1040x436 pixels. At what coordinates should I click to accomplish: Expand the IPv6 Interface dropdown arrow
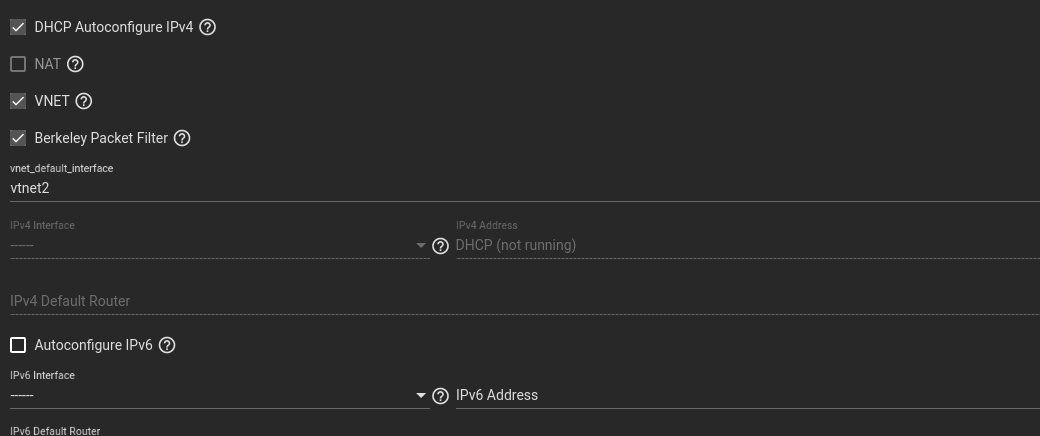421,396
